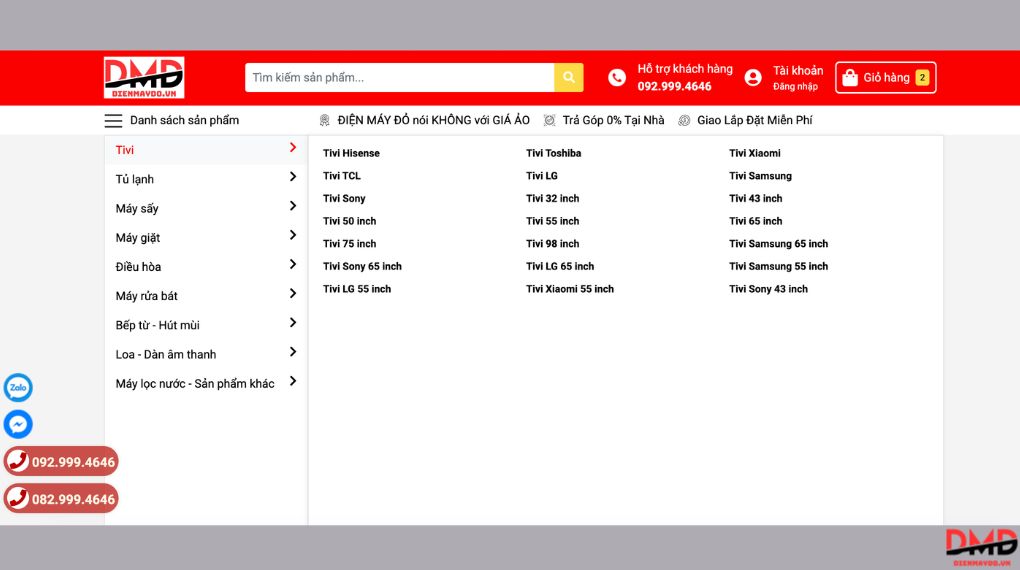
Task: Click the Đăng nhập login link
Action: [795, 87]
